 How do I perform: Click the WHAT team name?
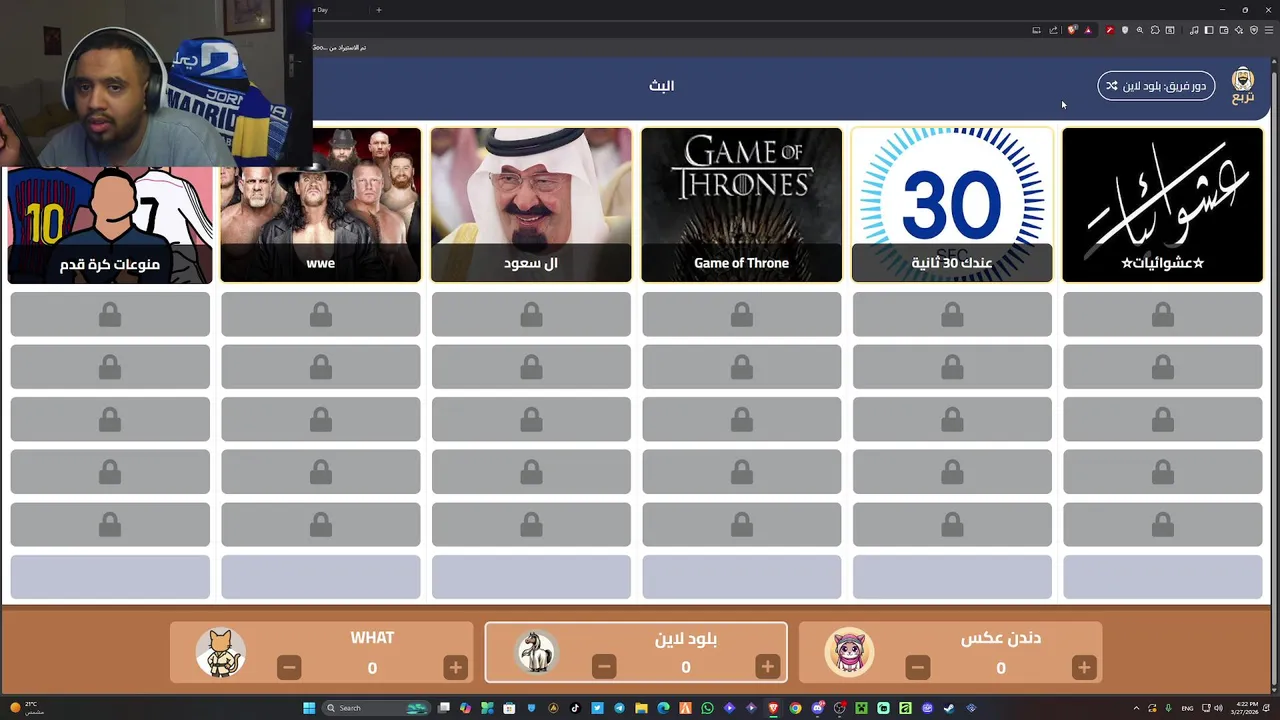click(372, 638)
